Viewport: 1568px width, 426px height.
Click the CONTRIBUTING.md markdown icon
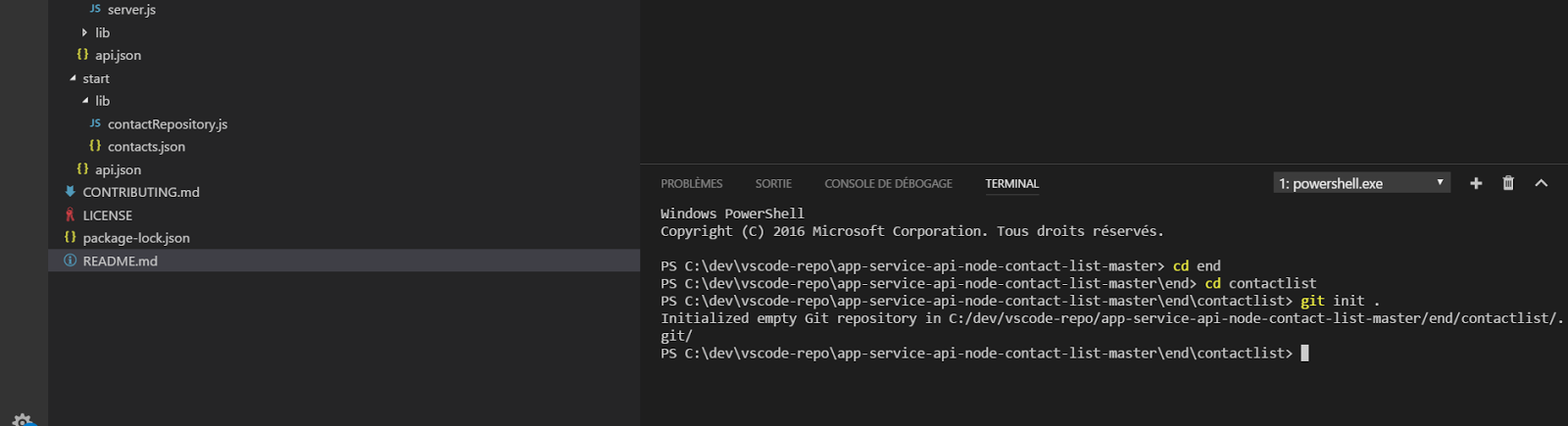[x=70, y=192]
